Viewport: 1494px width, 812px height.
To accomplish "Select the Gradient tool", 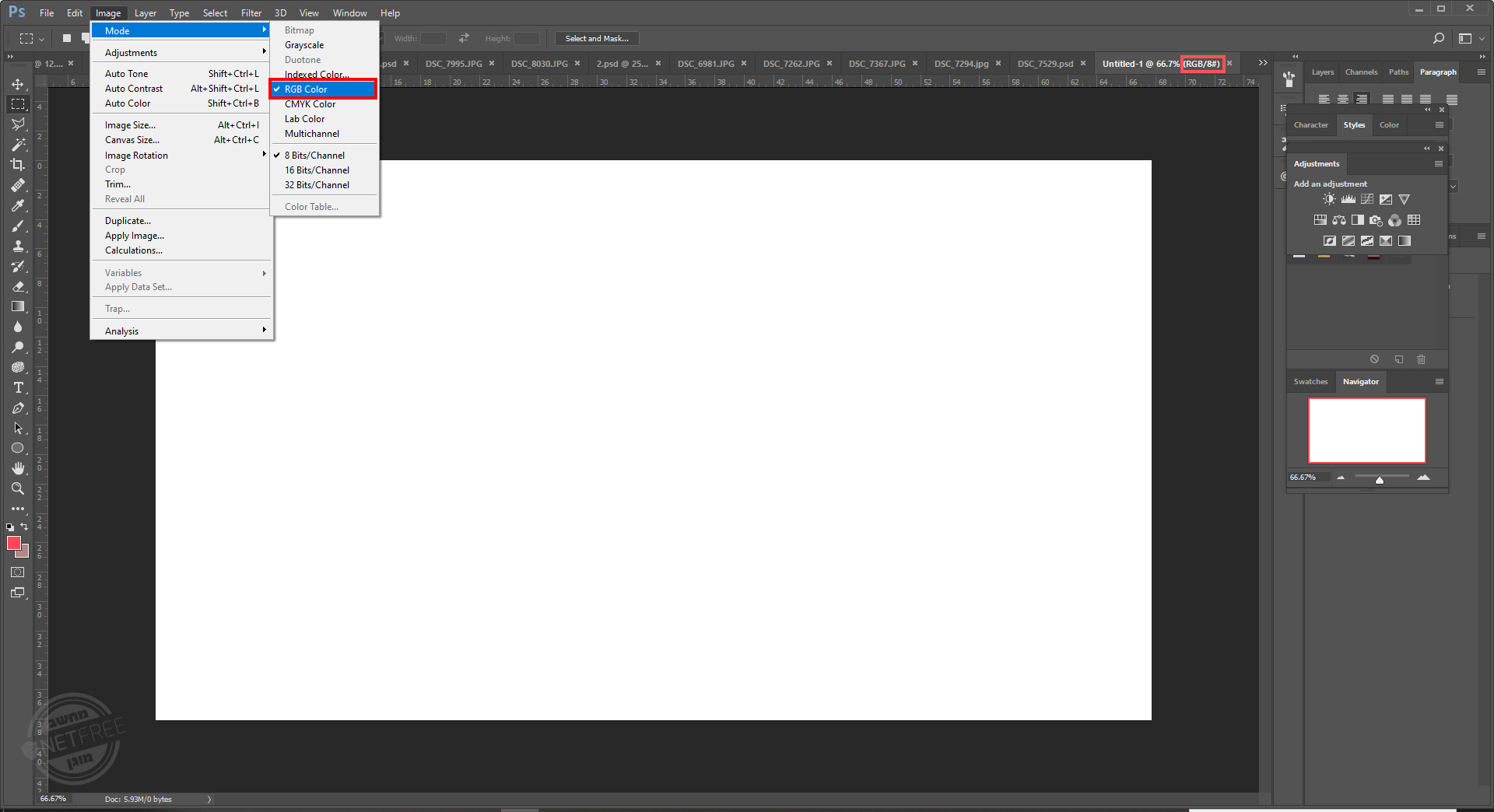I will [x=18, y=306].
